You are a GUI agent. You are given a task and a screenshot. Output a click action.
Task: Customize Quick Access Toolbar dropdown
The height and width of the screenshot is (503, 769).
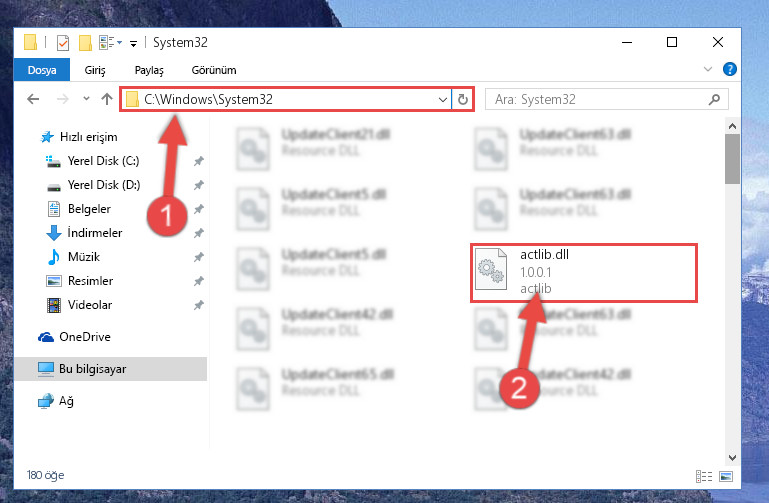point(133,44)
